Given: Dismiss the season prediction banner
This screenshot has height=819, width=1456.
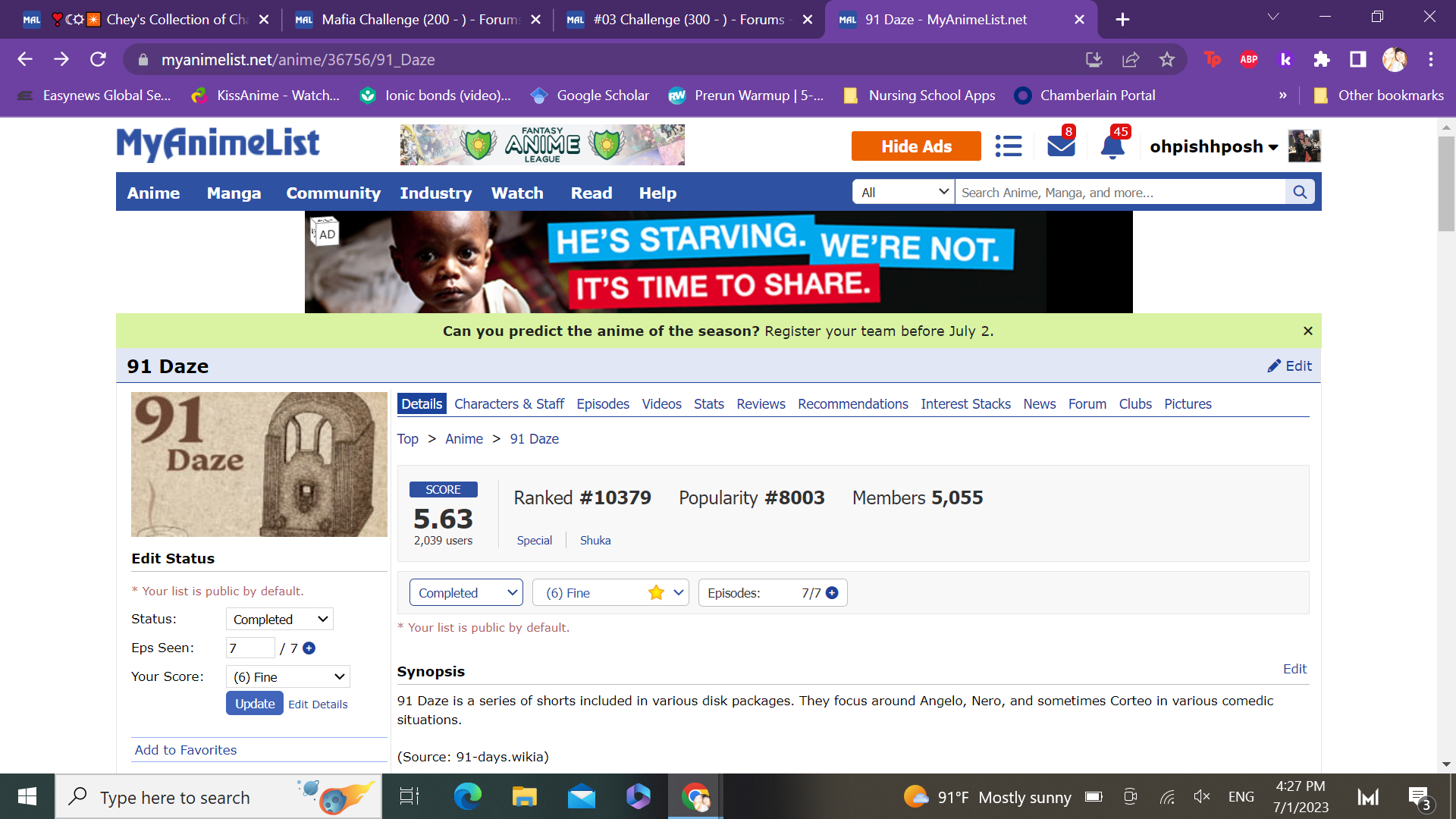Looking at the screenshot, I should 1307,331.
